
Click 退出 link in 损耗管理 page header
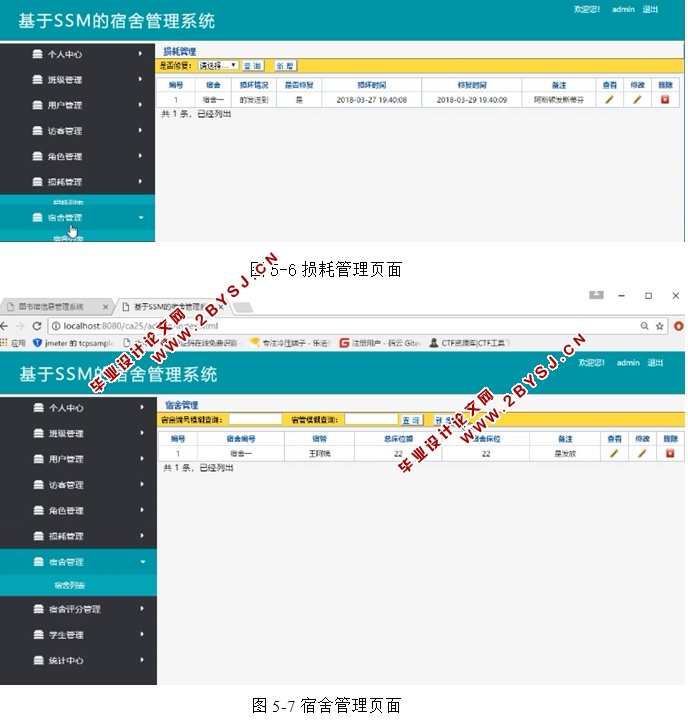coord(650,9)
